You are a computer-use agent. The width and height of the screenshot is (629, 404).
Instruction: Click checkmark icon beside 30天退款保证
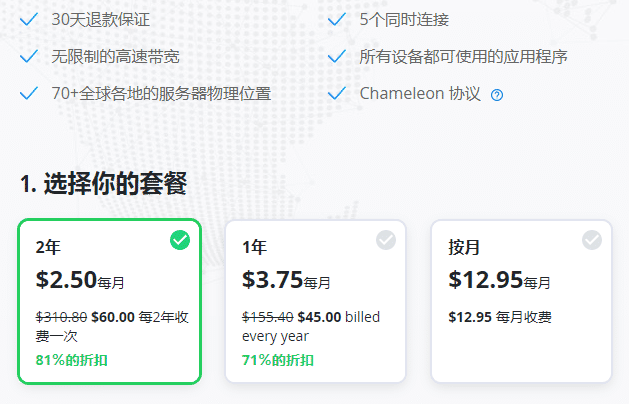click(x=28, y=19)
